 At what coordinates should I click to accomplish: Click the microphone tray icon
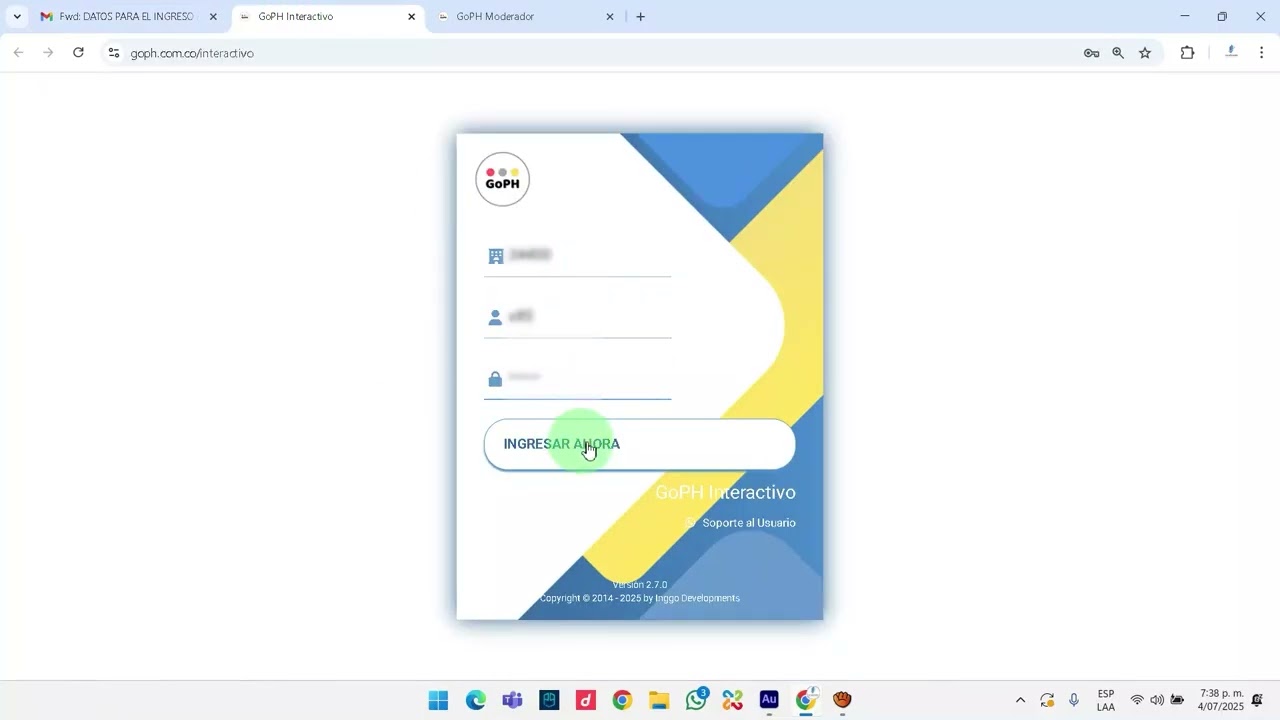click(x=1074, y=700)
